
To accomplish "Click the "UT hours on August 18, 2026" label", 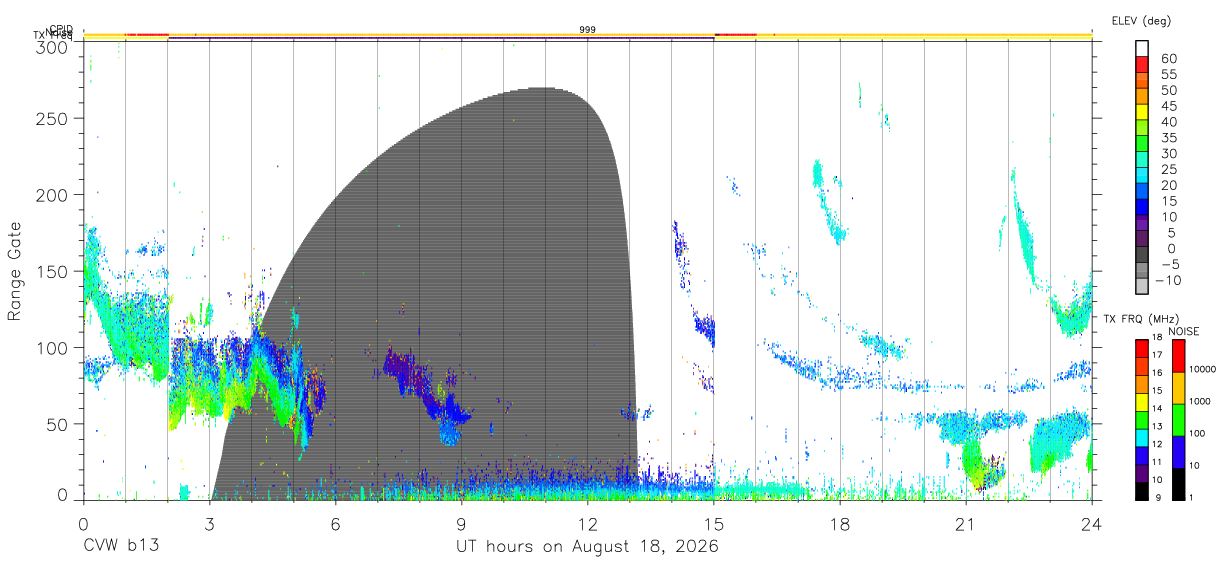I will point(587,547).
